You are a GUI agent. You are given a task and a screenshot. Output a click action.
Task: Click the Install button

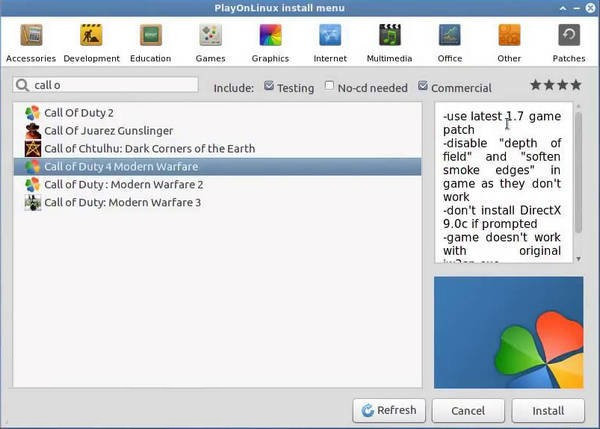[x=548, y=410]
